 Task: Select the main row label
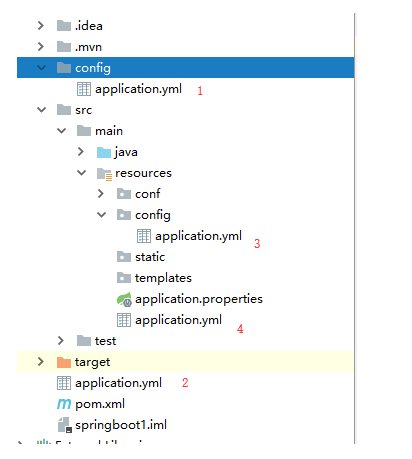pos(109,131)
